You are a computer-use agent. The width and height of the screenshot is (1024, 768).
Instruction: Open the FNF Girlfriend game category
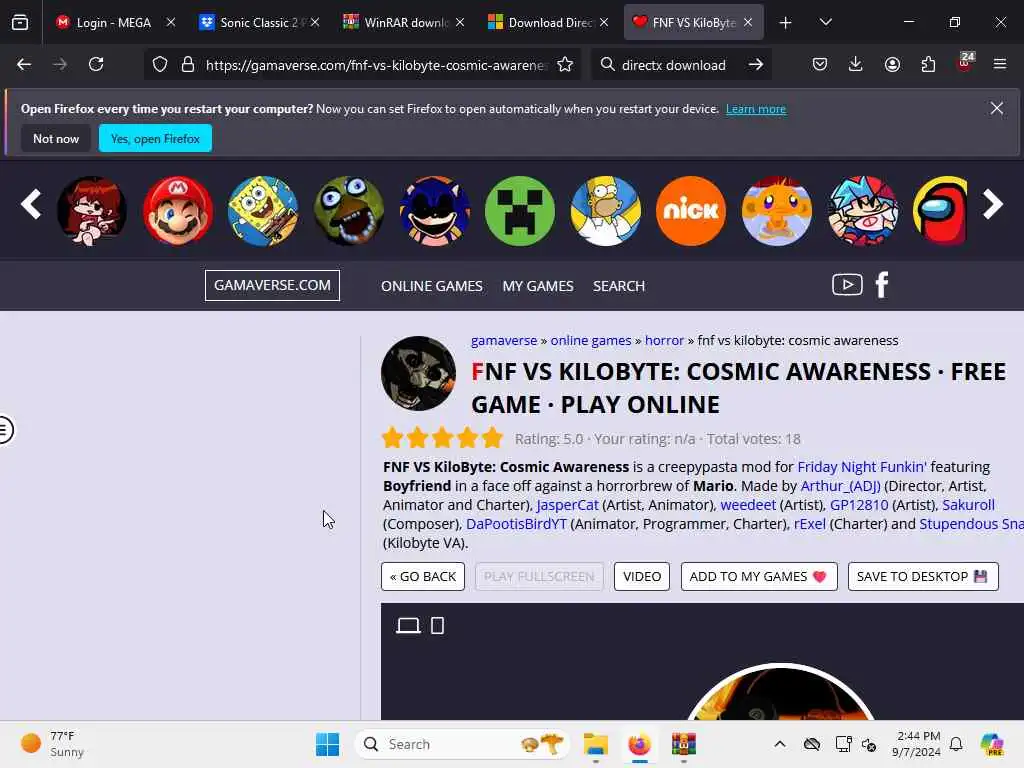coord(92,211)
